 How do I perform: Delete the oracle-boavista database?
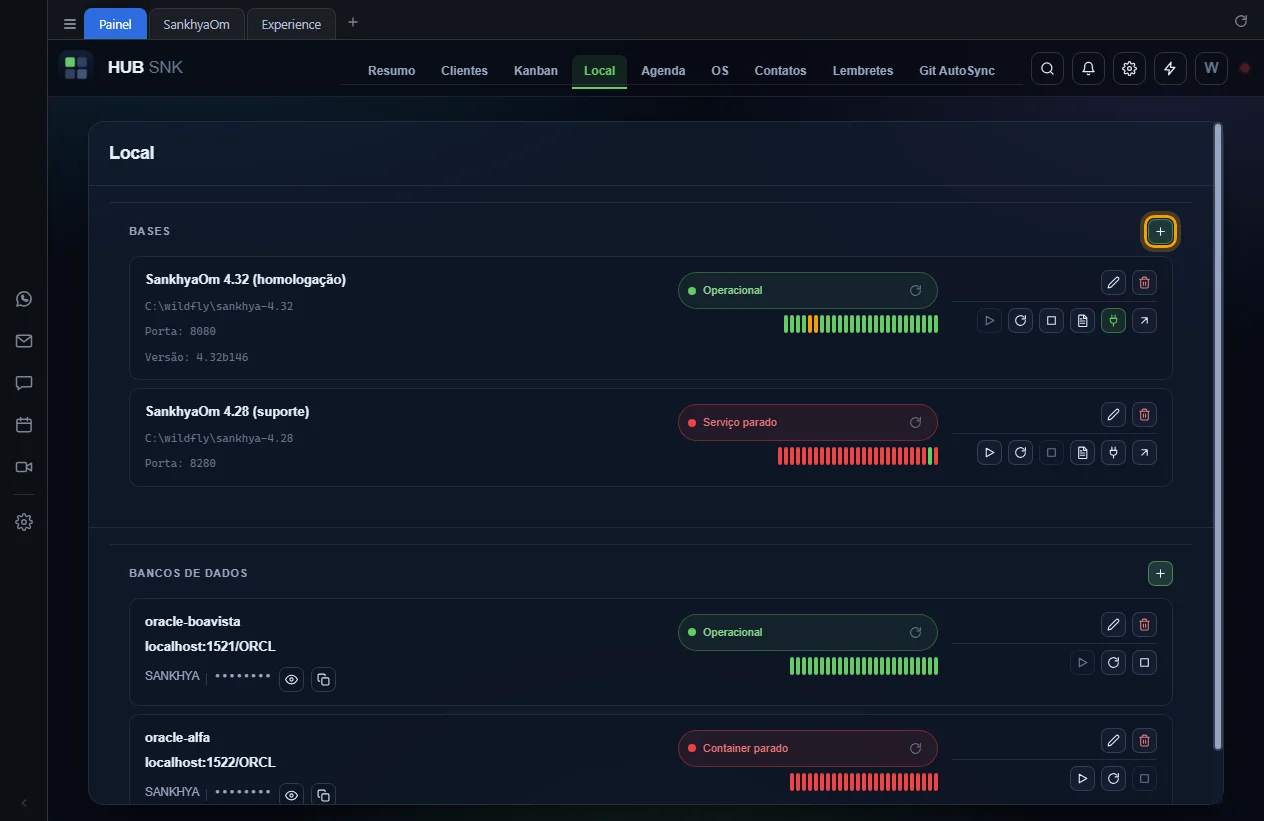pyautogui.click(x=1145, y=625)
